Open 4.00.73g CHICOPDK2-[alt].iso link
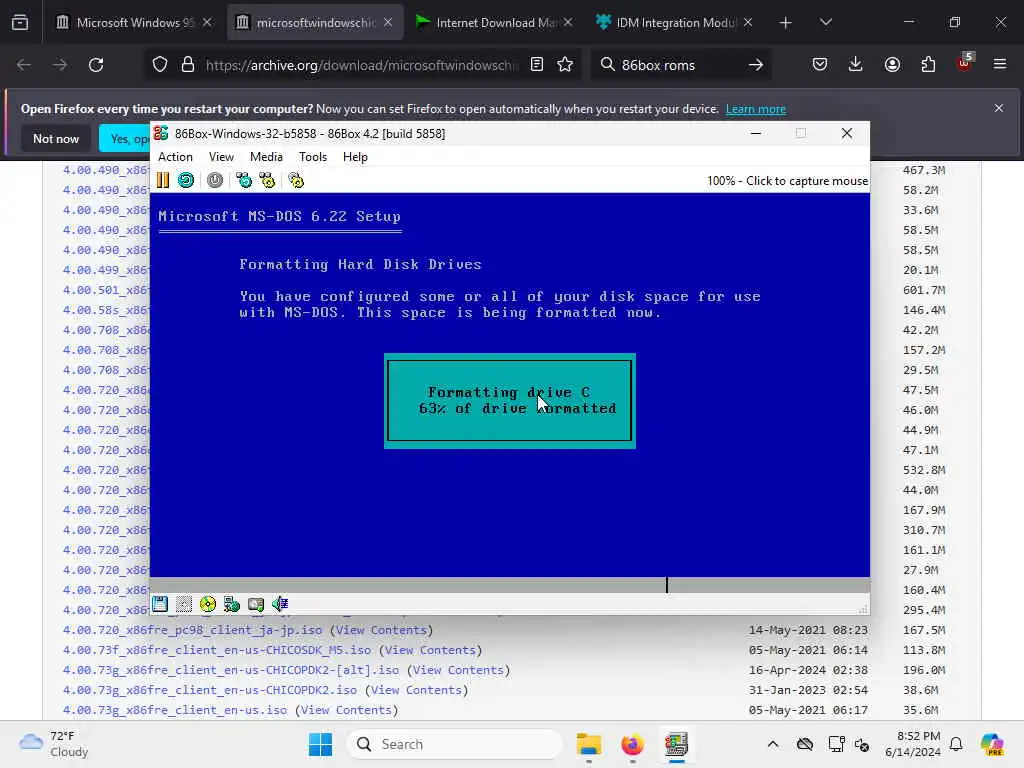Viewport: 1024px width, 768px height. tap(231, 670)
